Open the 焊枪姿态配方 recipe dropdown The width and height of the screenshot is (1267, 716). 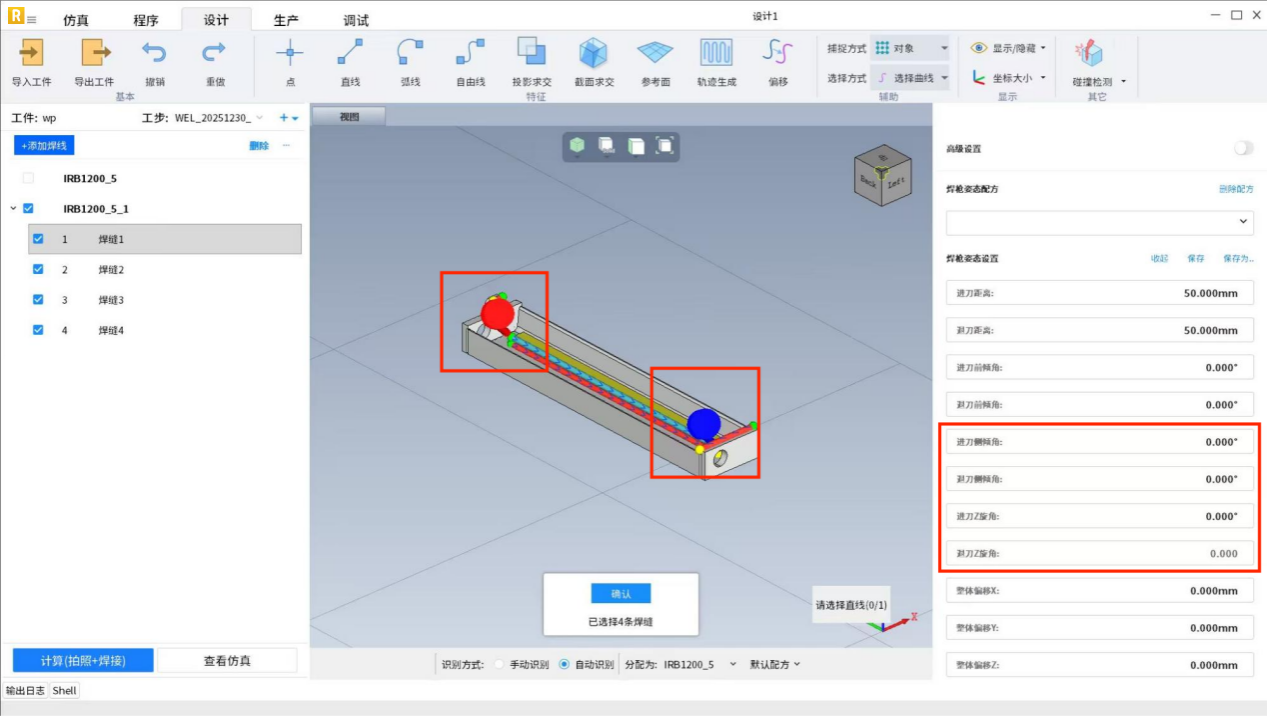click(1099, 222)
